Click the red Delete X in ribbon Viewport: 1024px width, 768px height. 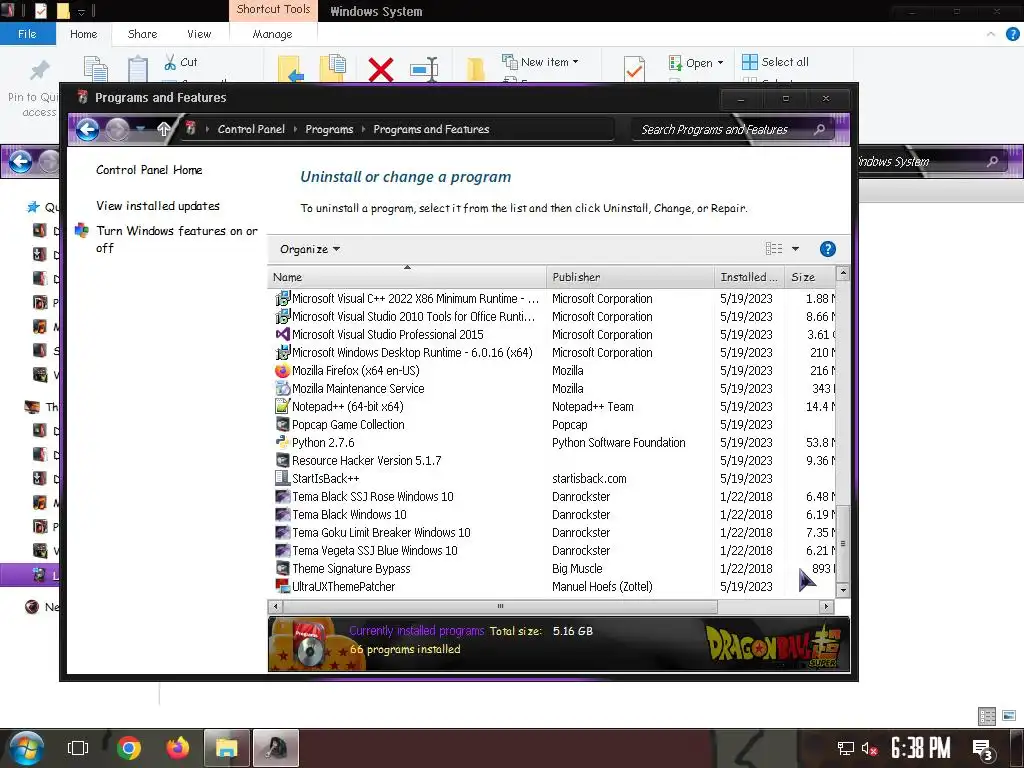tap(381, 69)
